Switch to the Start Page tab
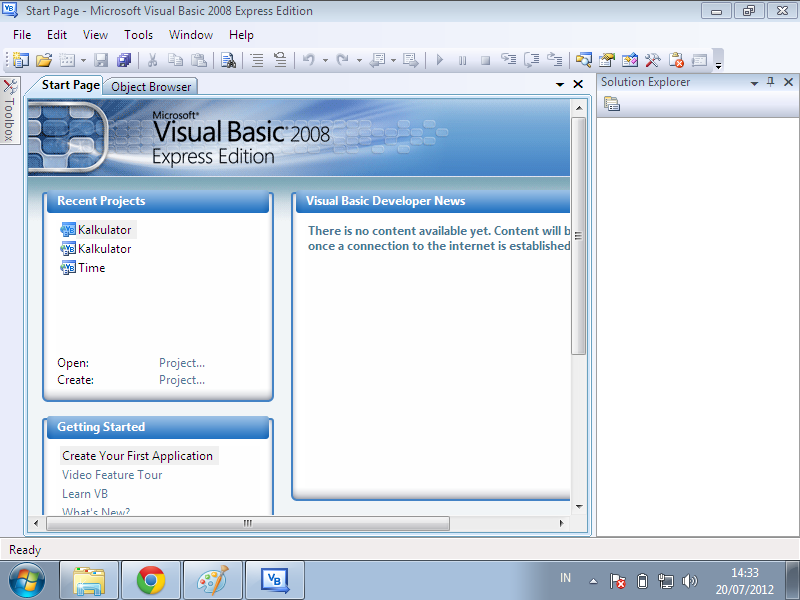This screenshot has width=800, height=600. click(x=70, y=85)
